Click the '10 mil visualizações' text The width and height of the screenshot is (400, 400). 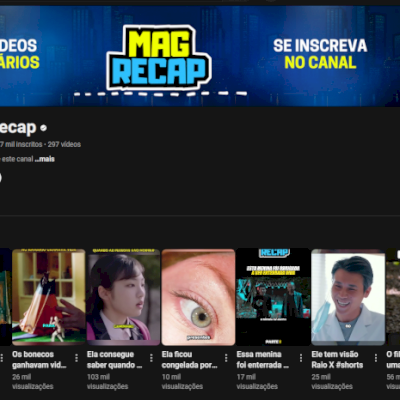tap(182, 382)
